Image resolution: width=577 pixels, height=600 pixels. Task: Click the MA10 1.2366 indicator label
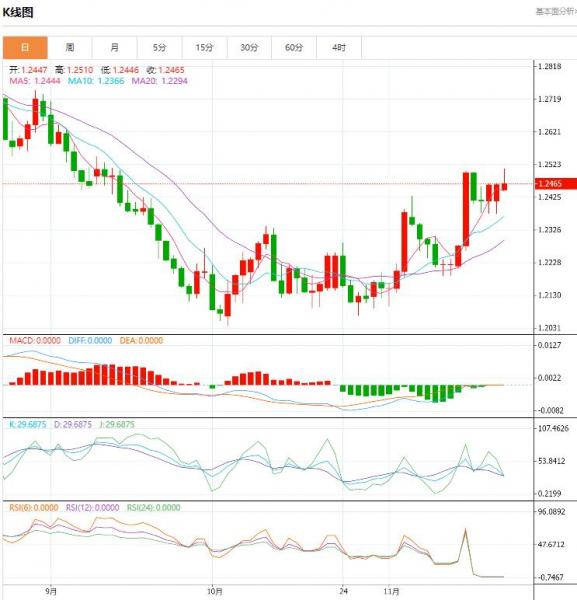coord(96,81)
